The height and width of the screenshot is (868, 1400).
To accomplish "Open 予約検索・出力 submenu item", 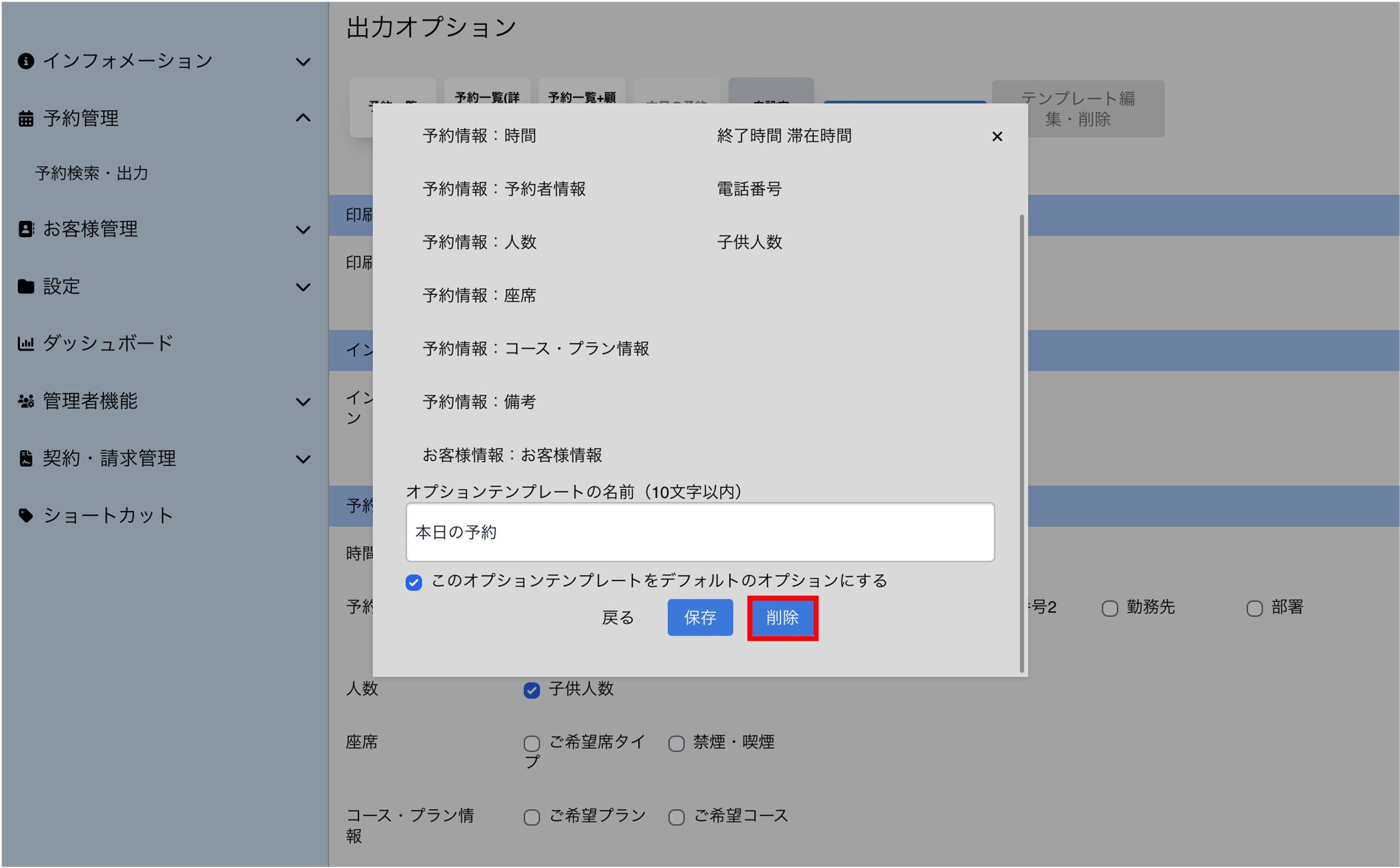I will tap(92, 173).
